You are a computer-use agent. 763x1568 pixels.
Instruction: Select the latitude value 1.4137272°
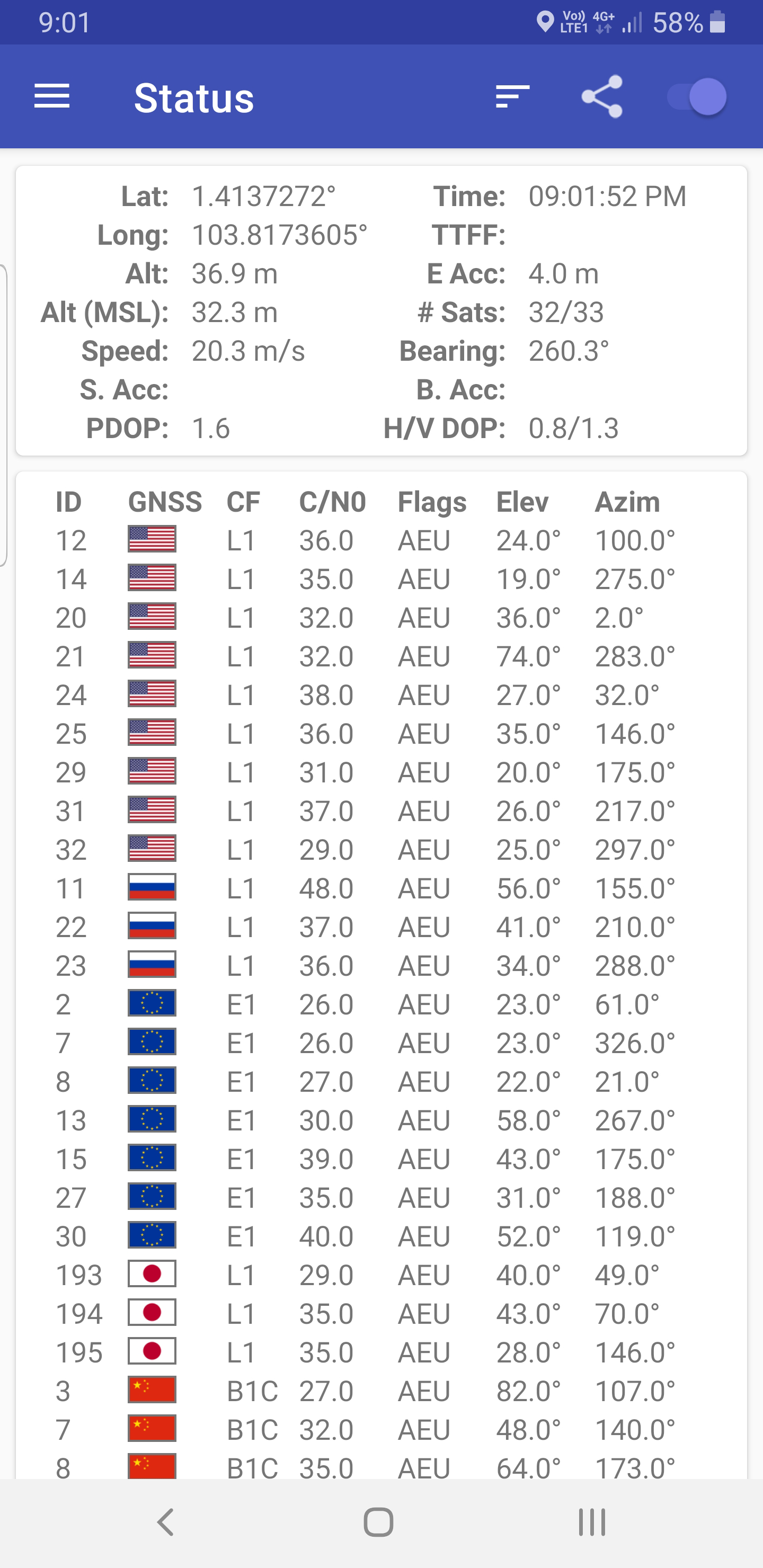click(x=264, y=197)
